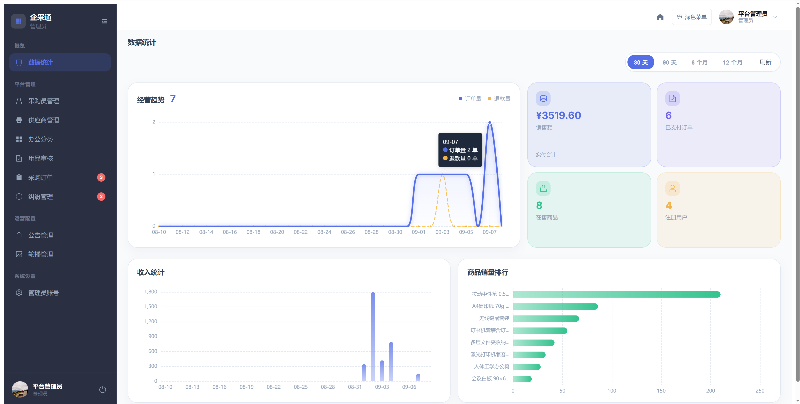Click the page vertical scrollbar
Screen dimensions: 800x404
(797, 194)
